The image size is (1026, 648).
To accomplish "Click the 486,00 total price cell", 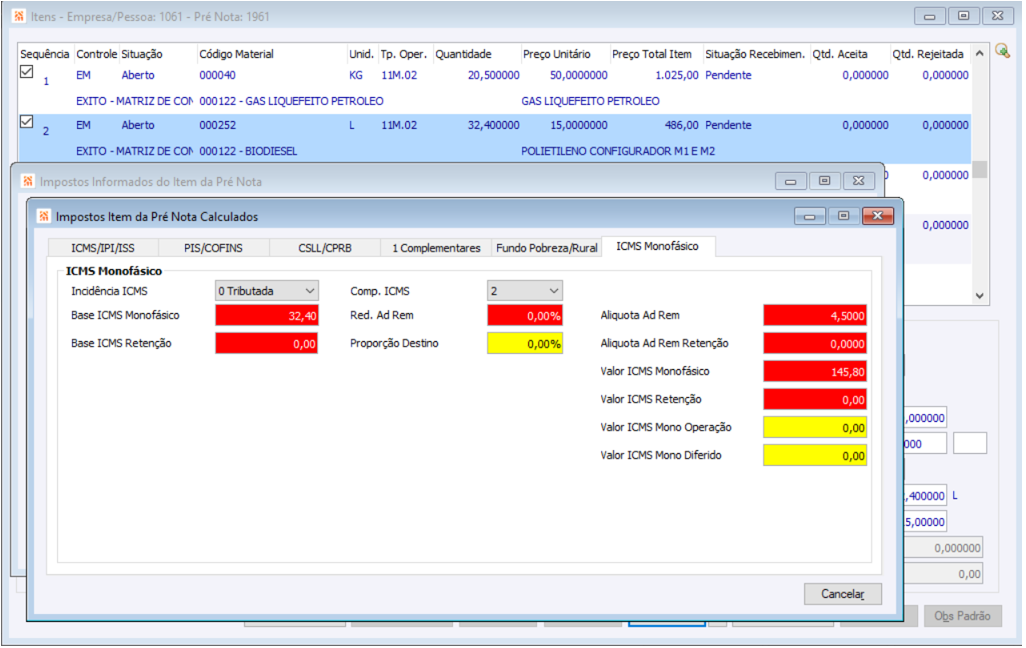I will pyautogui.click(x=681, y=125).
